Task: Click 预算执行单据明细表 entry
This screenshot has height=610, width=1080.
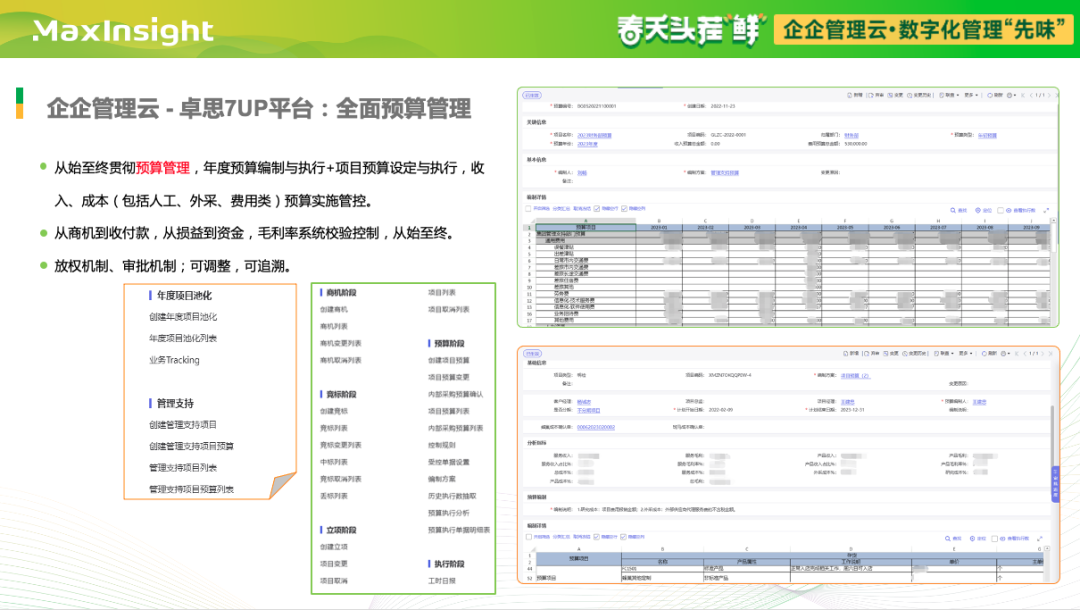Action: 459,530
